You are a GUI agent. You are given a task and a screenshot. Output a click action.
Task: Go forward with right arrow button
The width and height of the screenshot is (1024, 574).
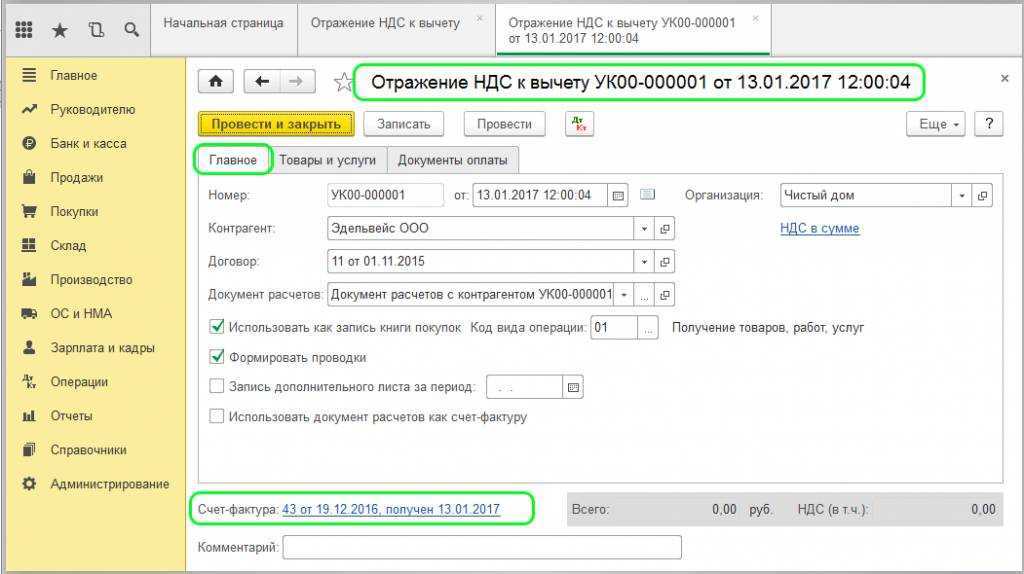click(296, 82)
